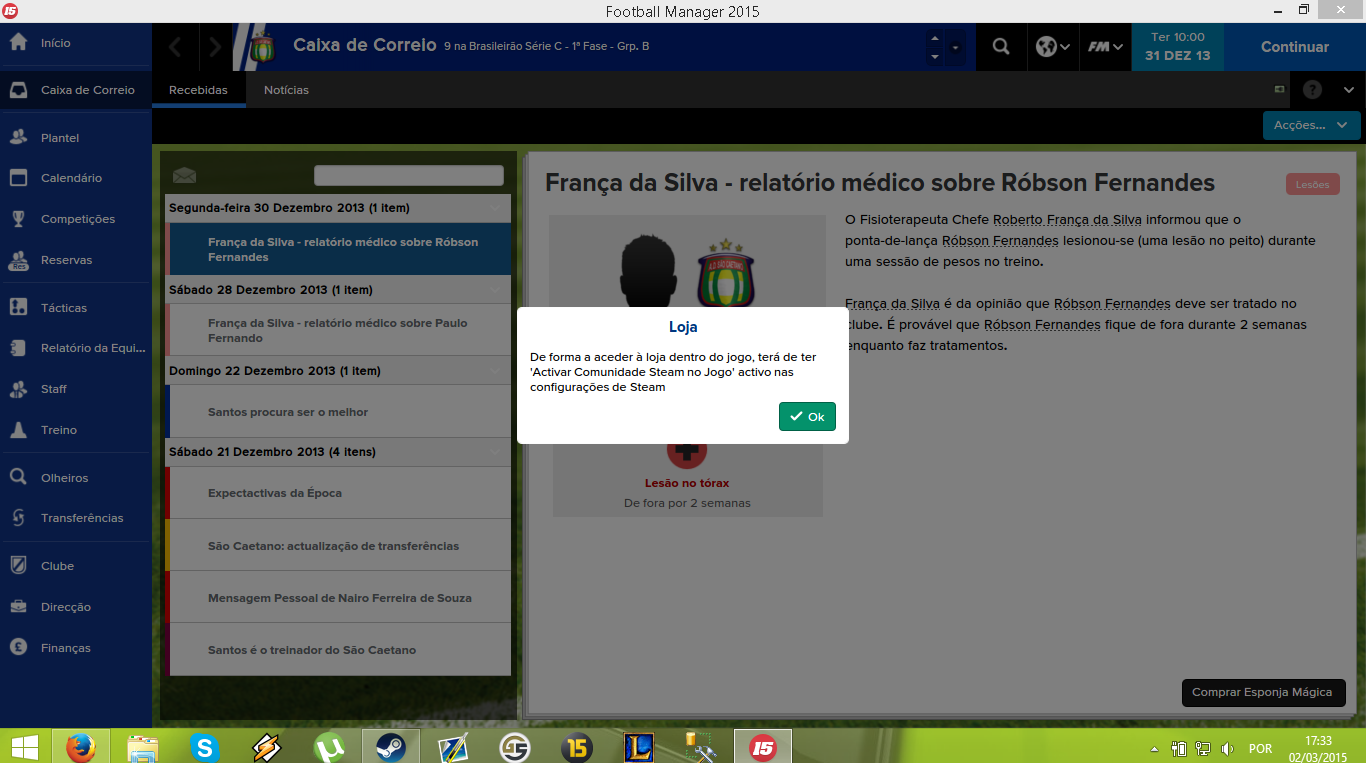The height and width of the screenshot is (763, 1366).
Task: Open the Windows Start button
Action: [24, 747]
